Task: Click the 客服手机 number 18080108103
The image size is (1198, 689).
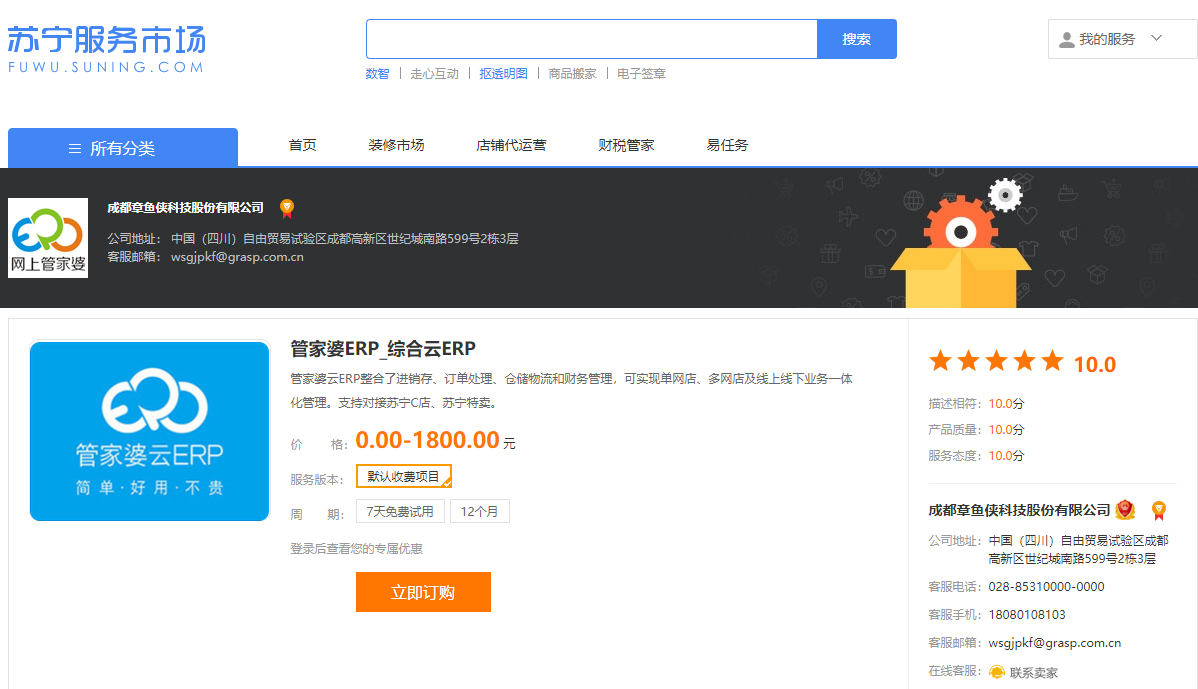Action: pos(1027,615)
